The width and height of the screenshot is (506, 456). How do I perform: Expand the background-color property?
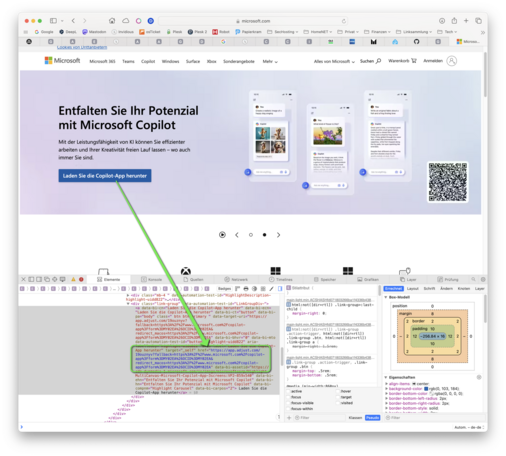pos(387,389)
